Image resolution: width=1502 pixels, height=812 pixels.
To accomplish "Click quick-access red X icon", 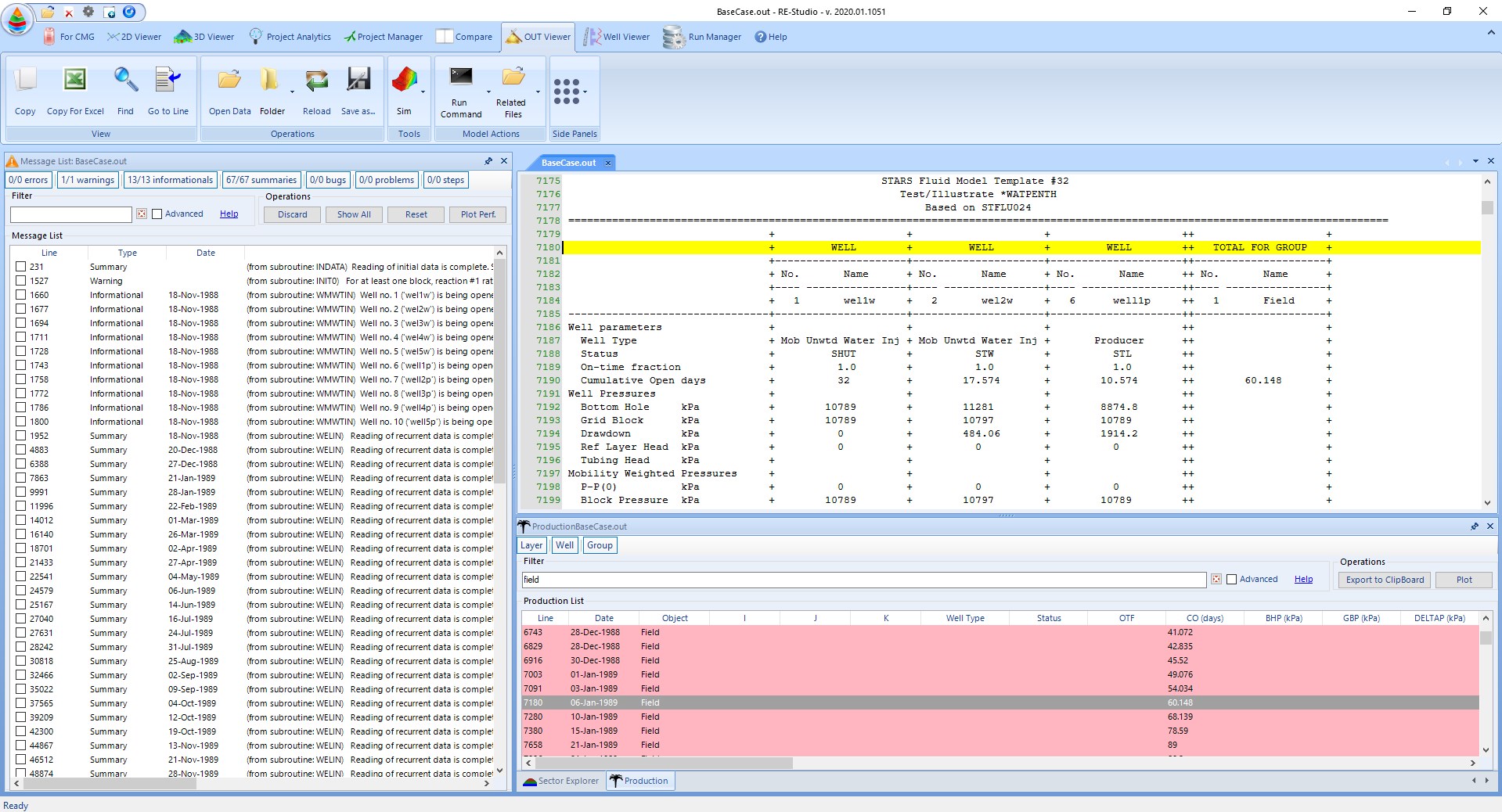I will [x=68, y=13].
